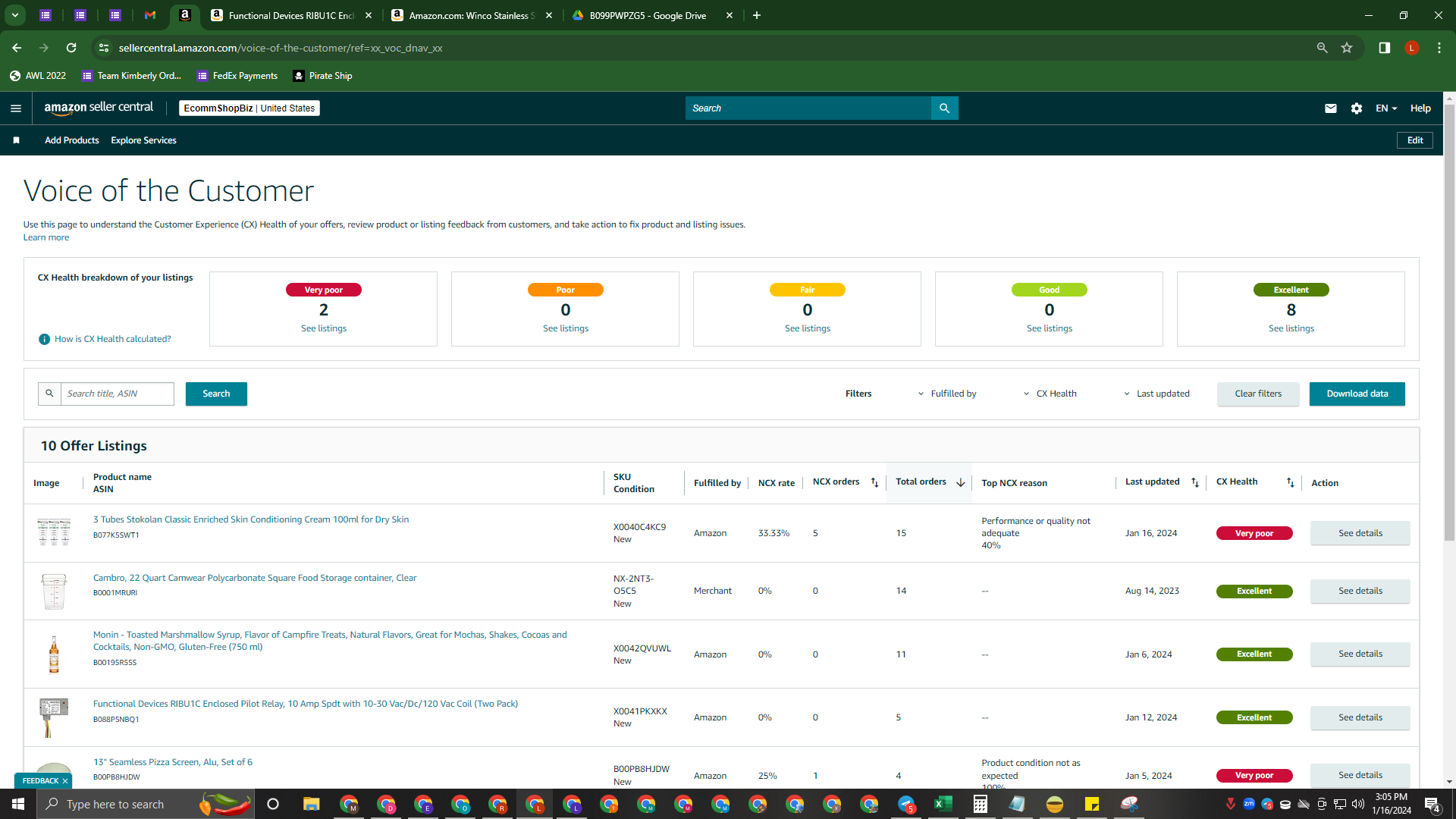Screen dimensions: 1456x819
Task: Click the info icon for CX Health calculation
Action: point(44,339)
